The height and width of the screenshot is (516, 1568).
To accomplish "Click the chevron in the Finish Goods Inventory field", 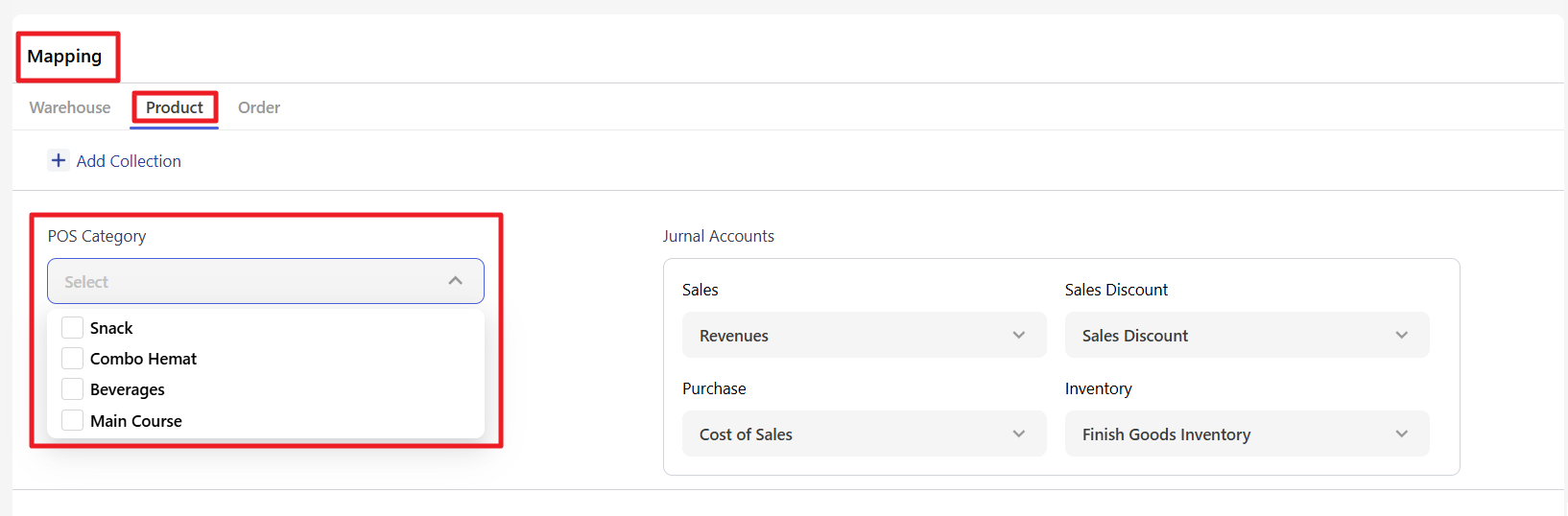I will click(x=1401, y=434).
